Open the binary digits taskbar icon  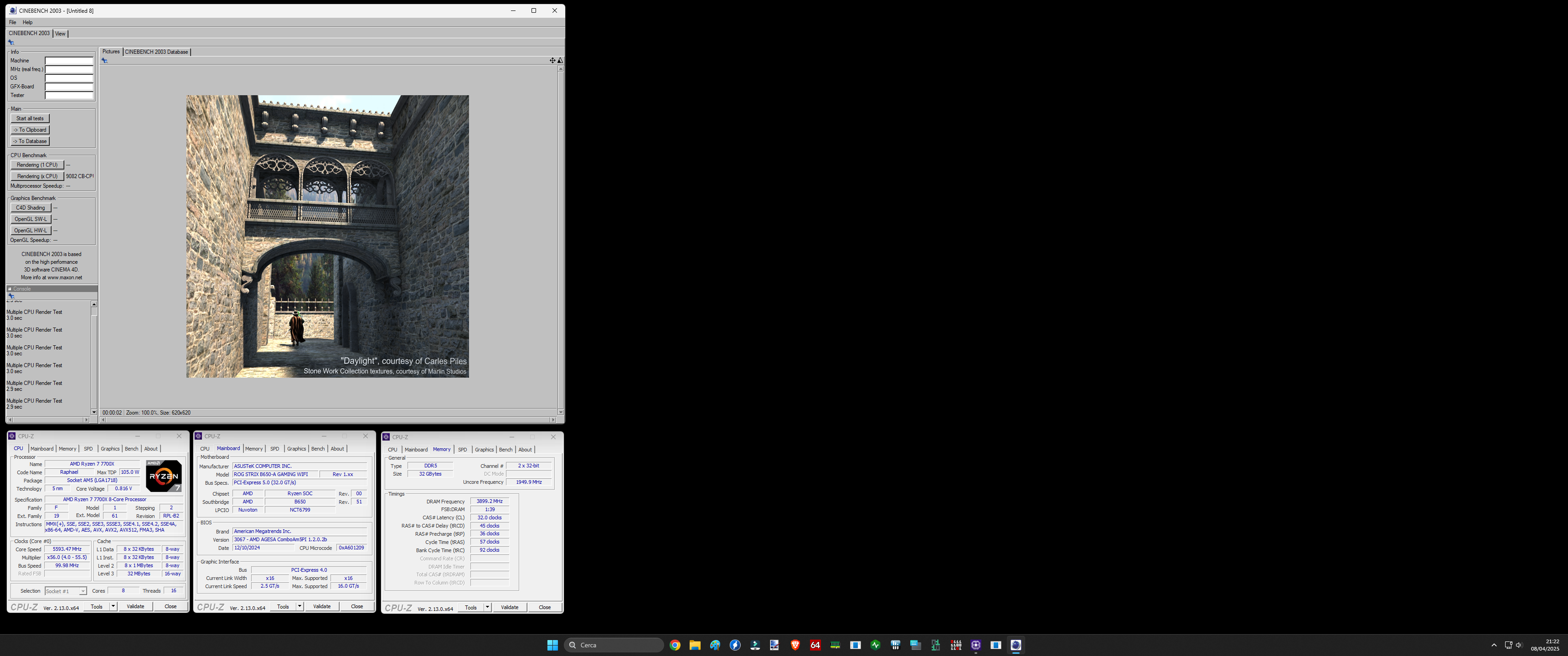coord(956,645)
